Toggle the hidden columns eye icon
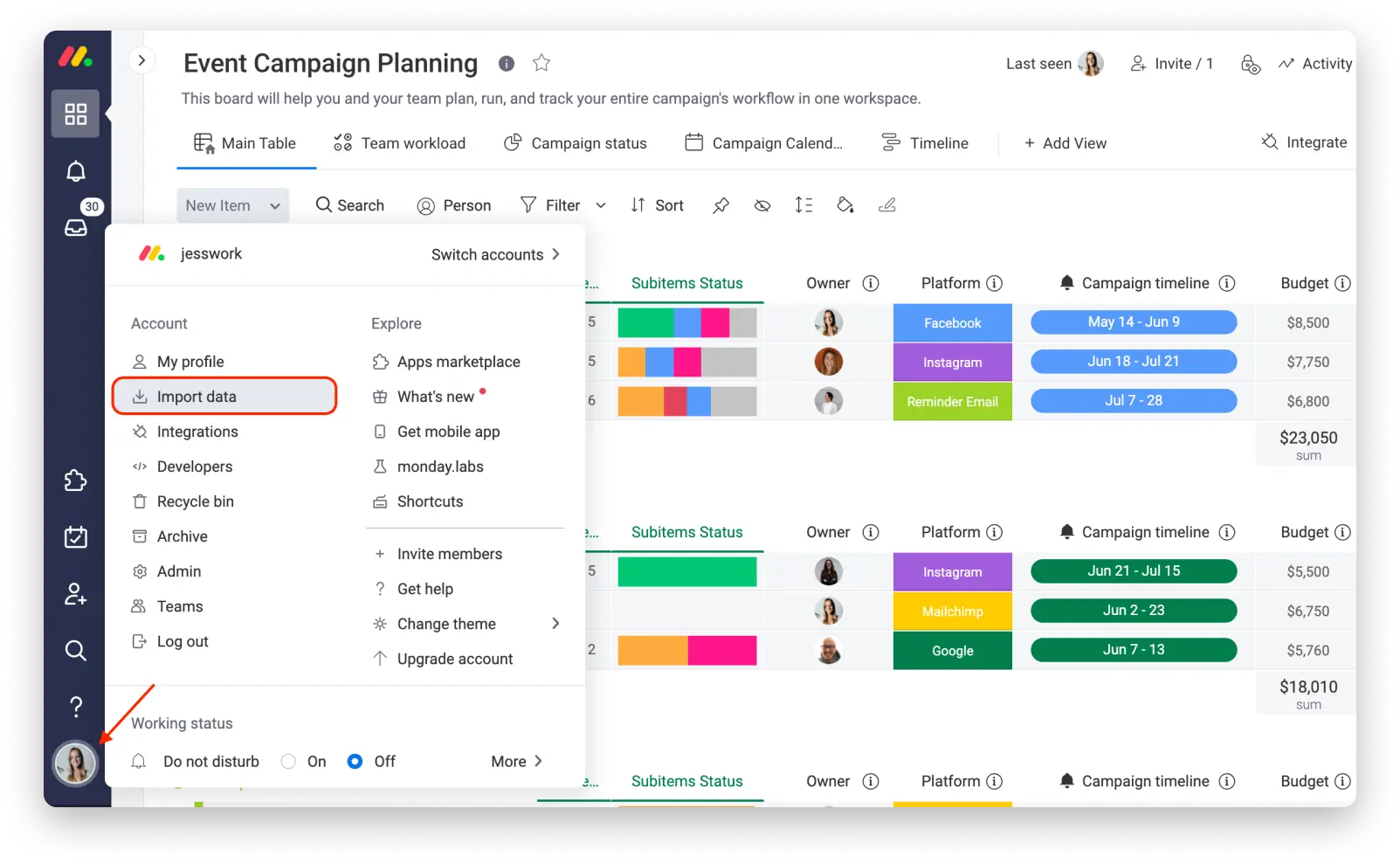Image resolution: width=1400 pixels, height=864 pixels. coord(762,205)
